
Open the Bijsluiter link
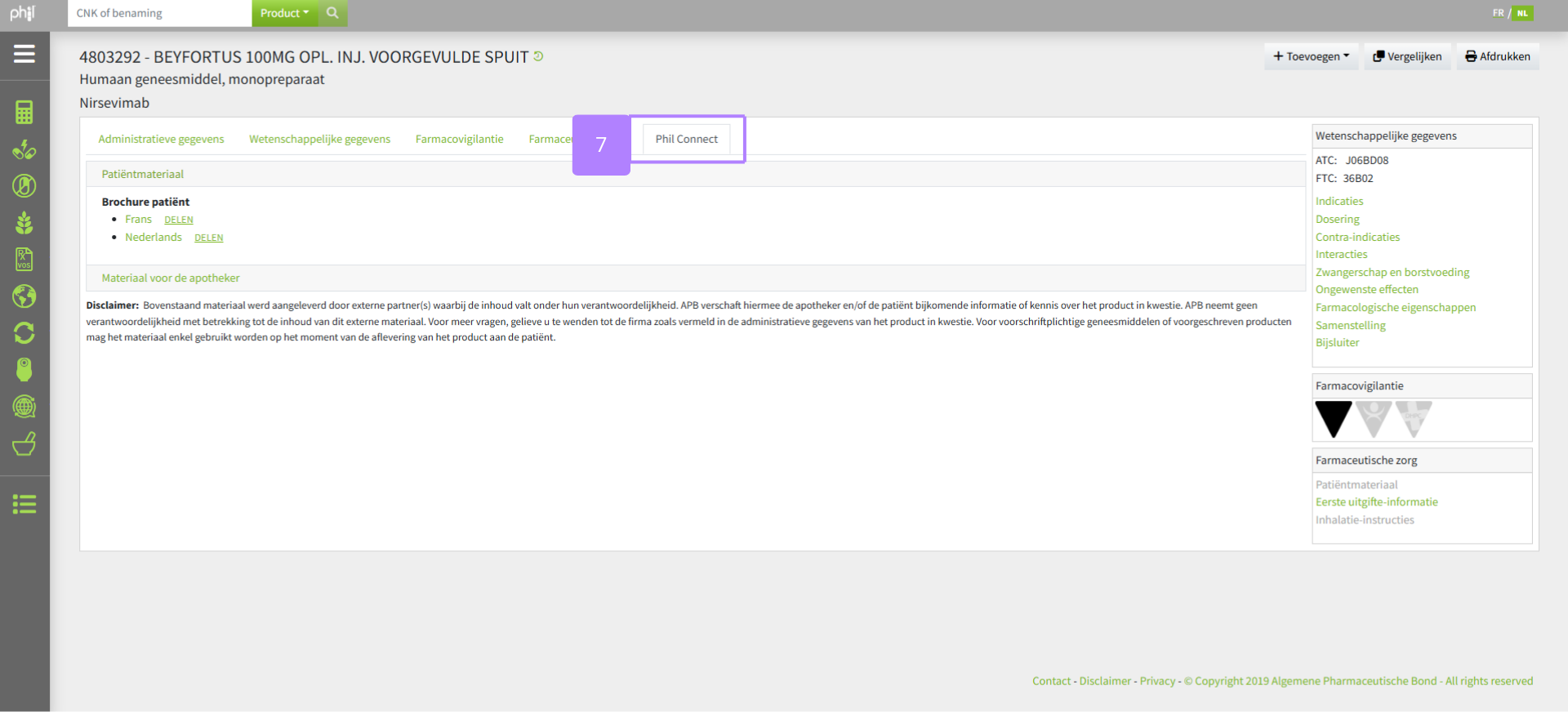click(1338, 342)
